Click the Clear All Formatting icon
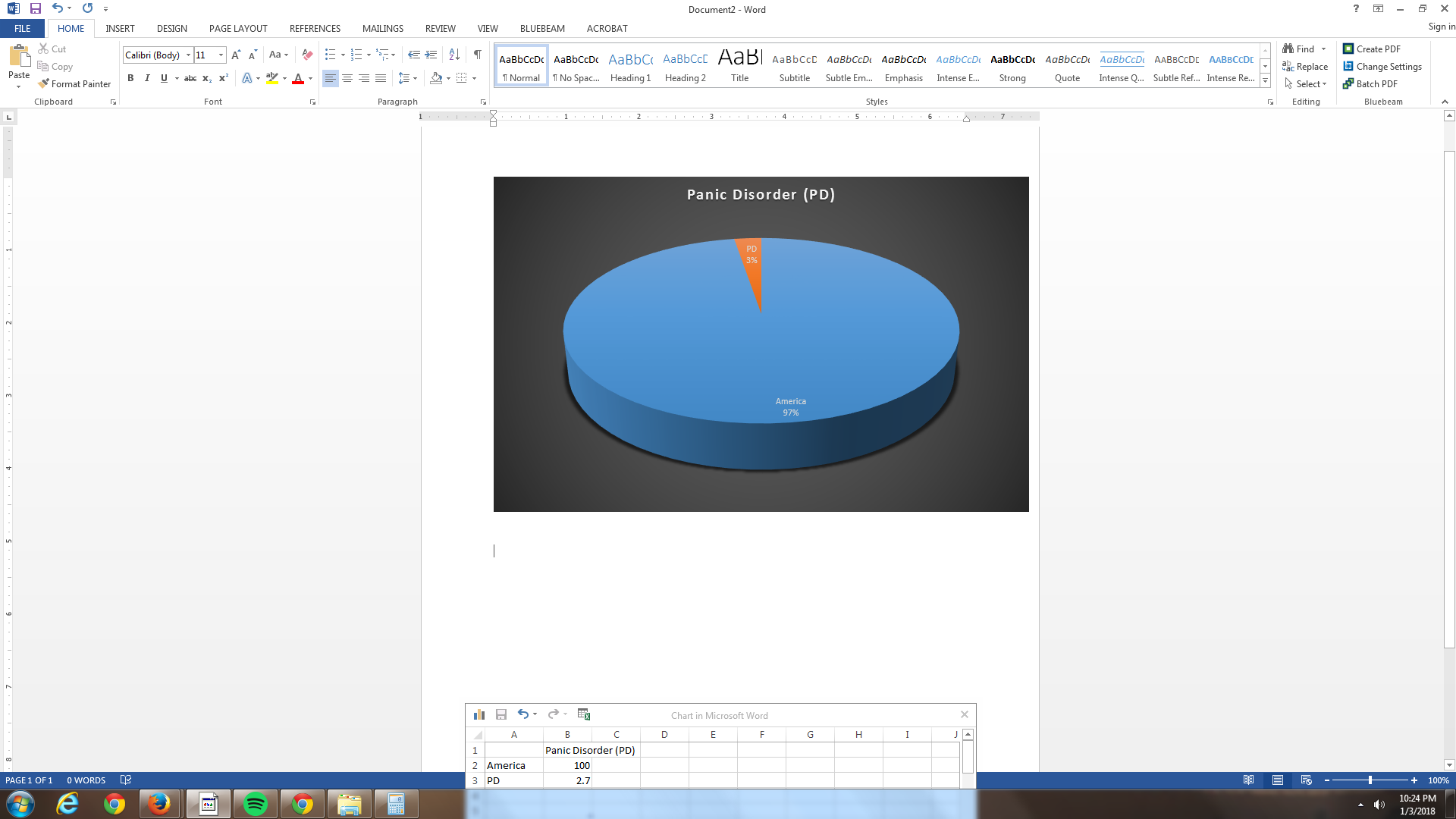This screenshot has width=1456, height=819. pyautogui.click(x=307, y=55)
